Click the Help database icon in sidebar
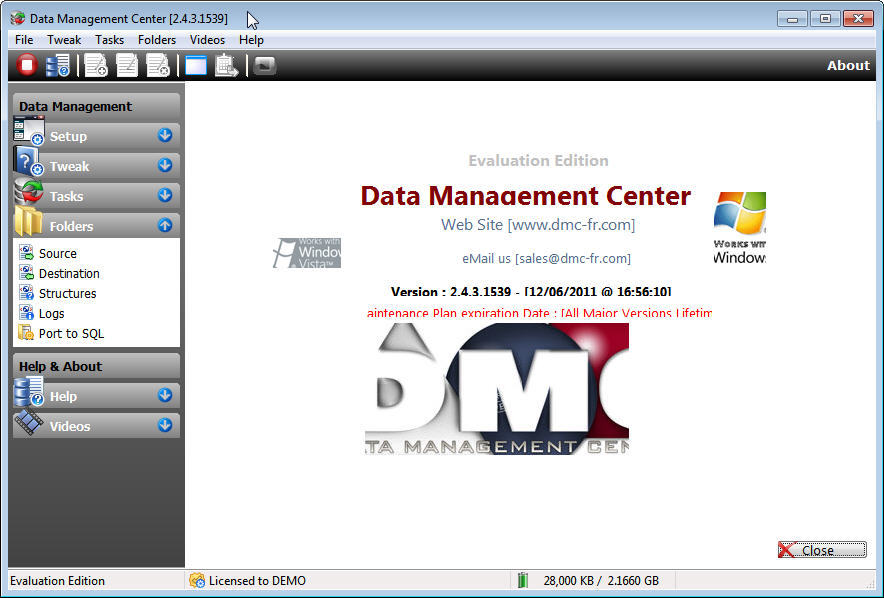The height and width of the screenshot is (598, 884). click(29, 392)
